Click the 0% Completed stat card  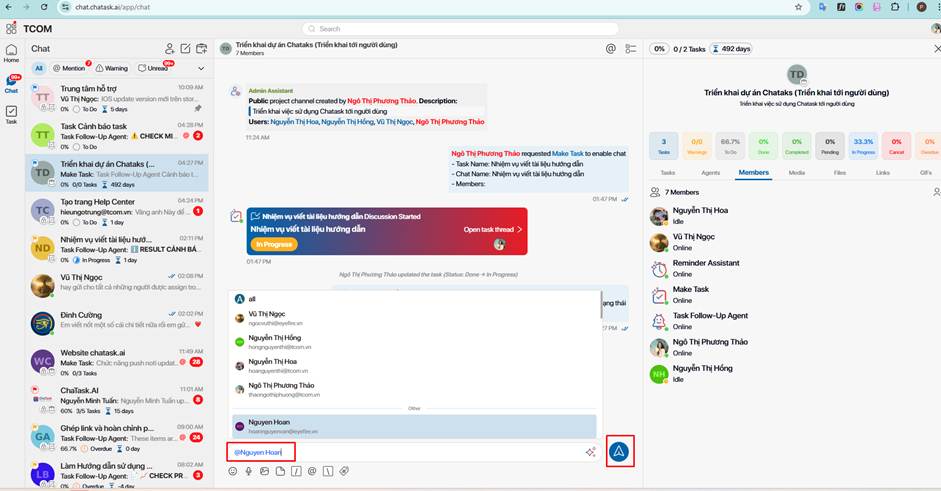(x=796, y=146)
